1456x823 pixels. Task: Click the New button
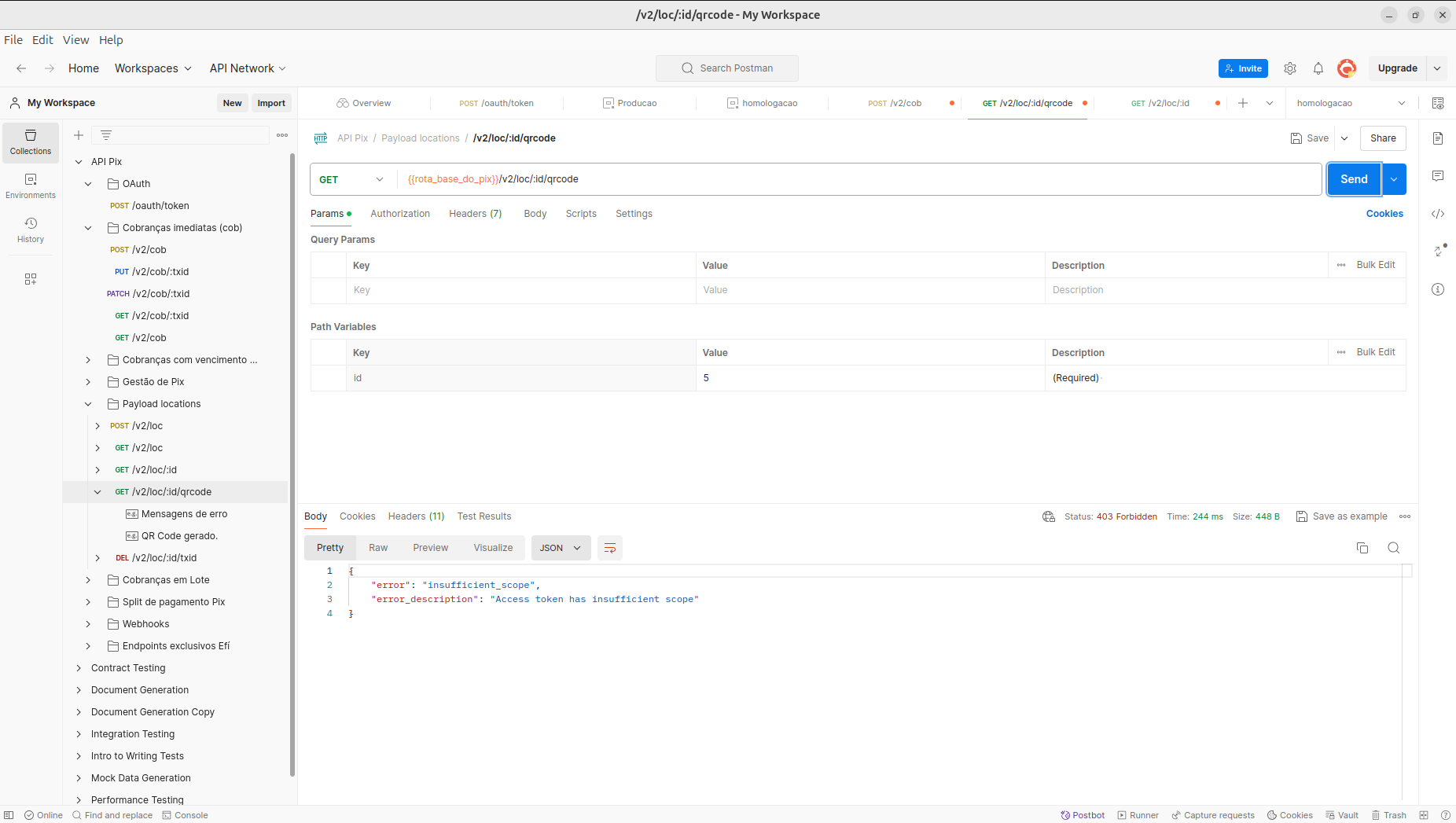pos(232,103)
